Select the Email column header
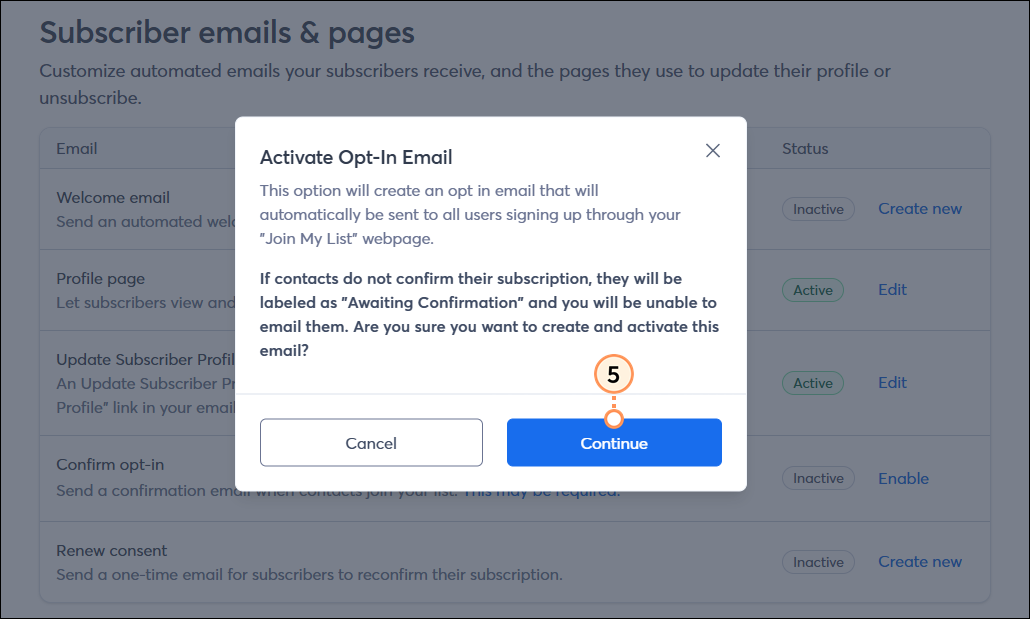 pyautogui.click(x=77, y=148)
